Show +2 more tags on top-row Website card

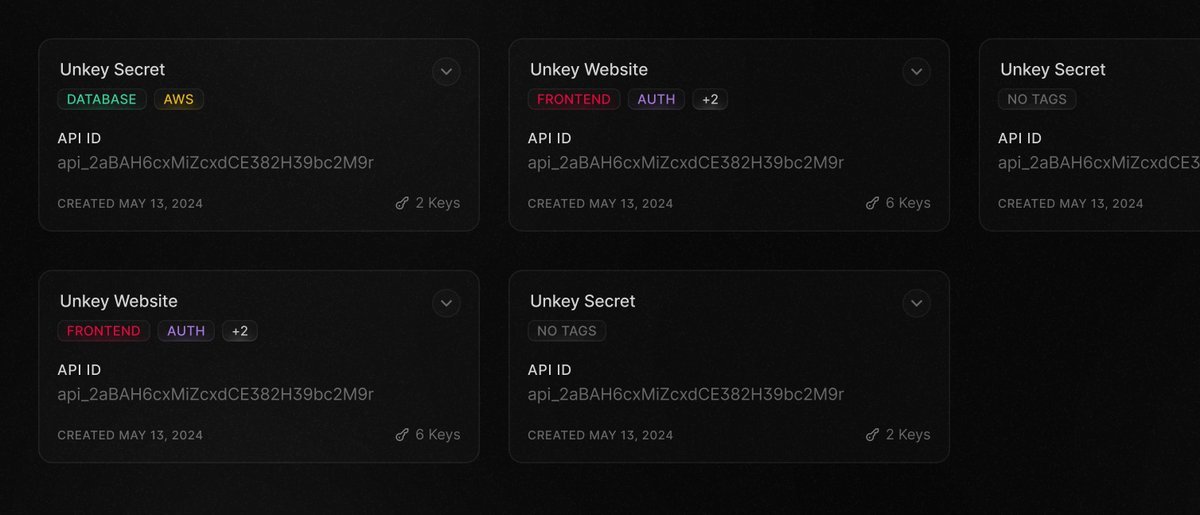coord(710,99)
